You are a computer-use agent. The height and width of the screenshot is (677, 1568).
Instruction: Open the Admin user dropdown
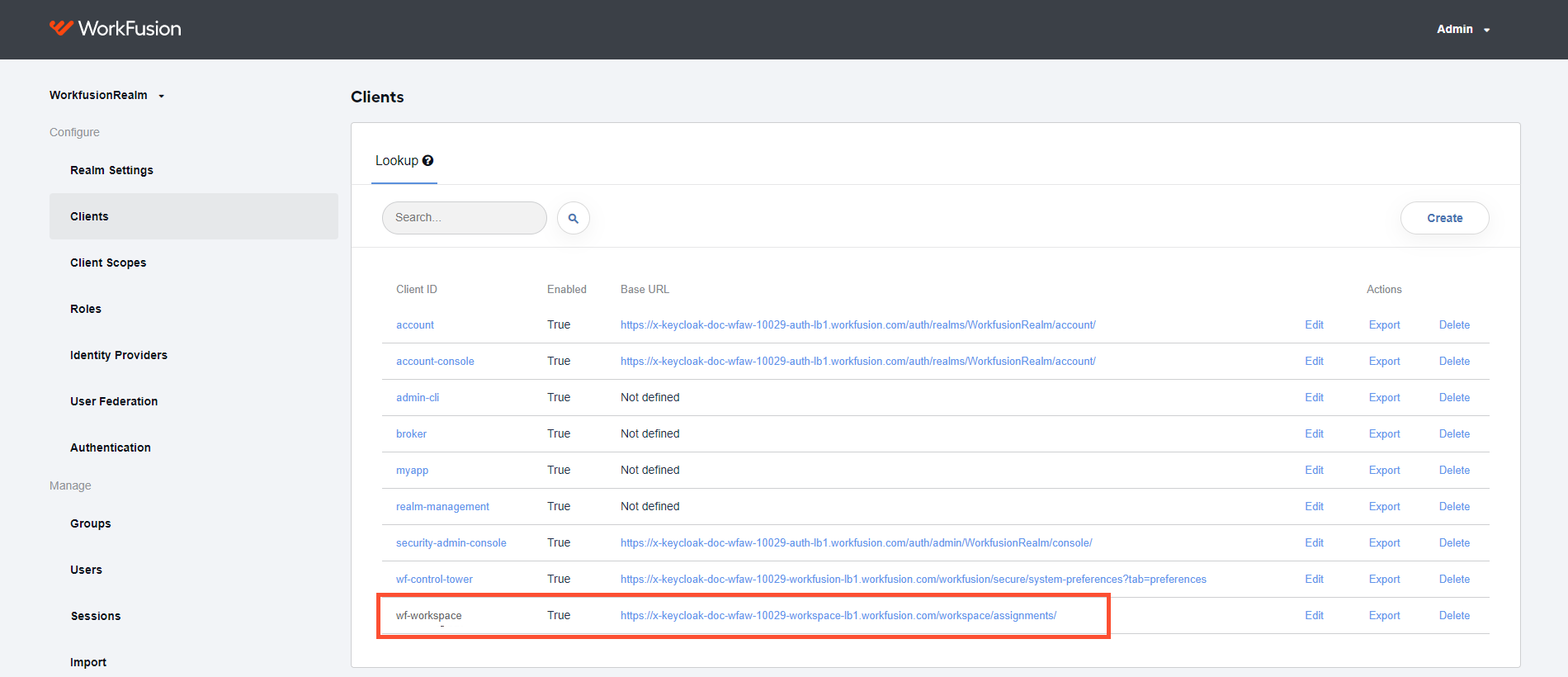pos(1463,30)
